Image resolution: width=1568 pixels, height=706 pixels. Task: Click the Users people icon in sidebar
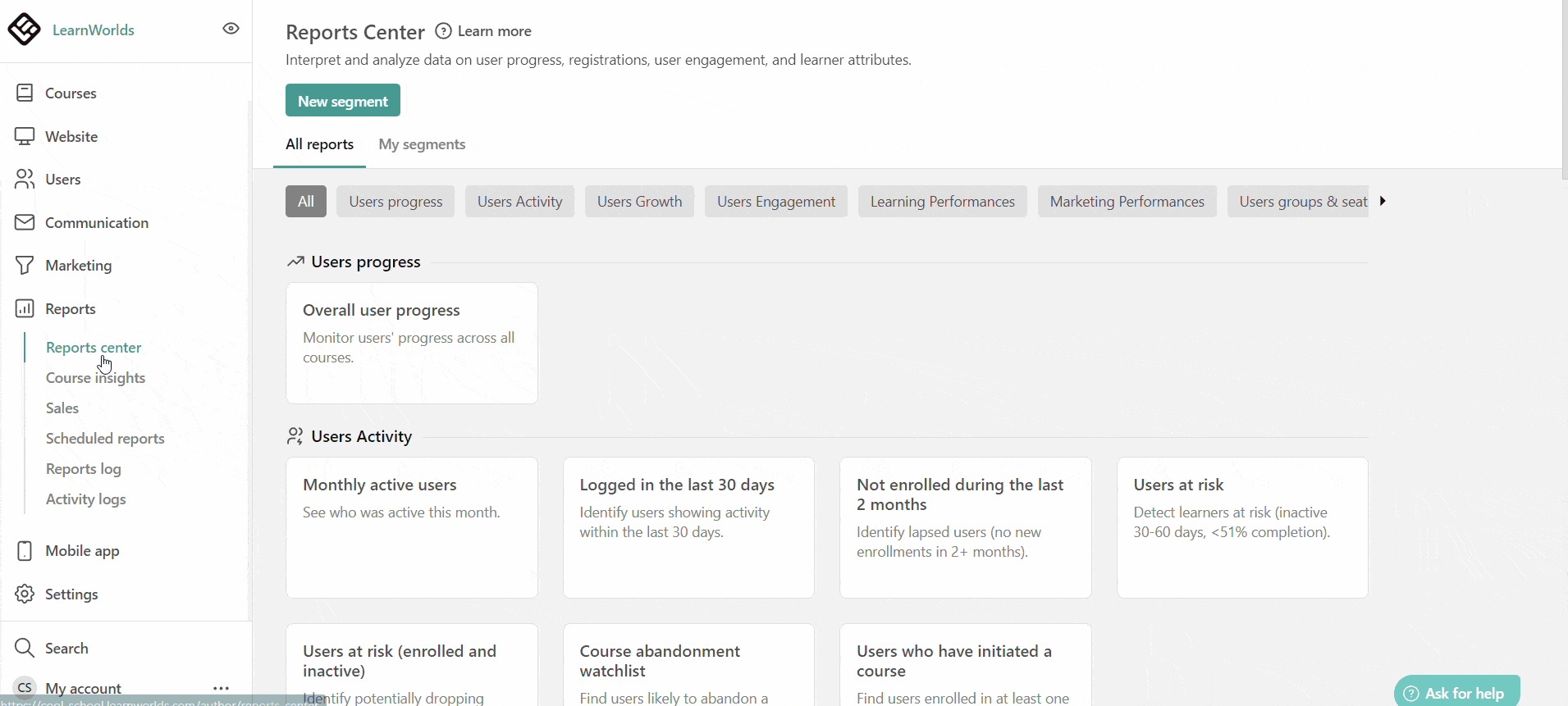25,179
